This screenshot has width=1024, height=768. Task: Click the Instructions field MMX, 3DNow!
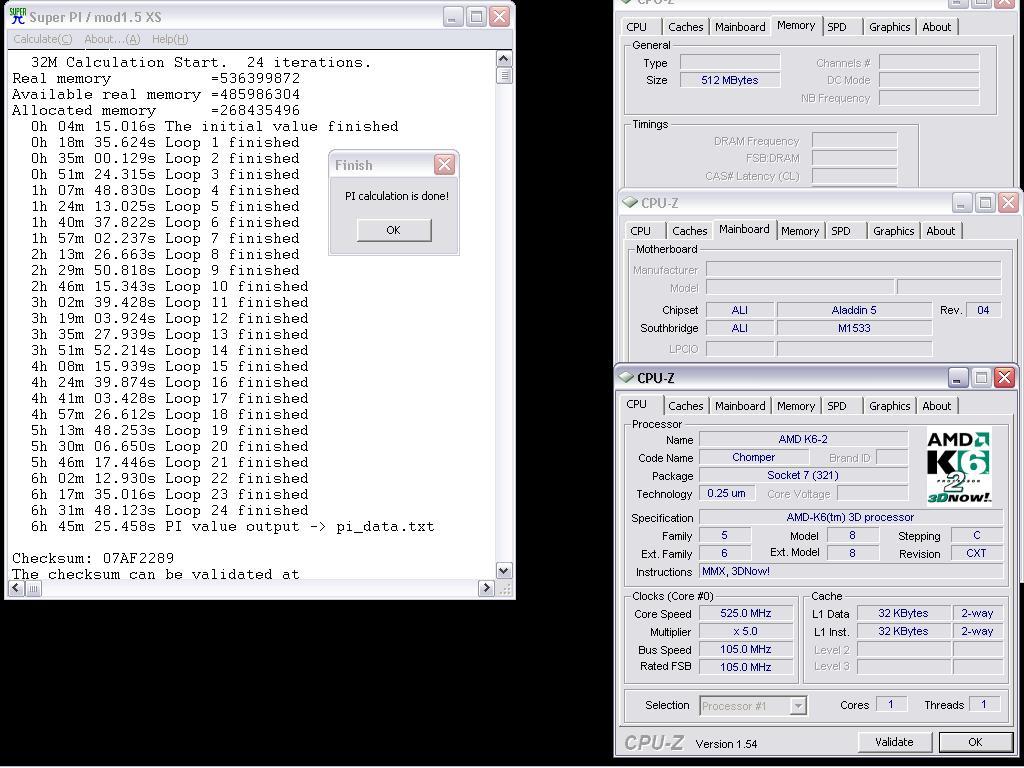[850, 571]
